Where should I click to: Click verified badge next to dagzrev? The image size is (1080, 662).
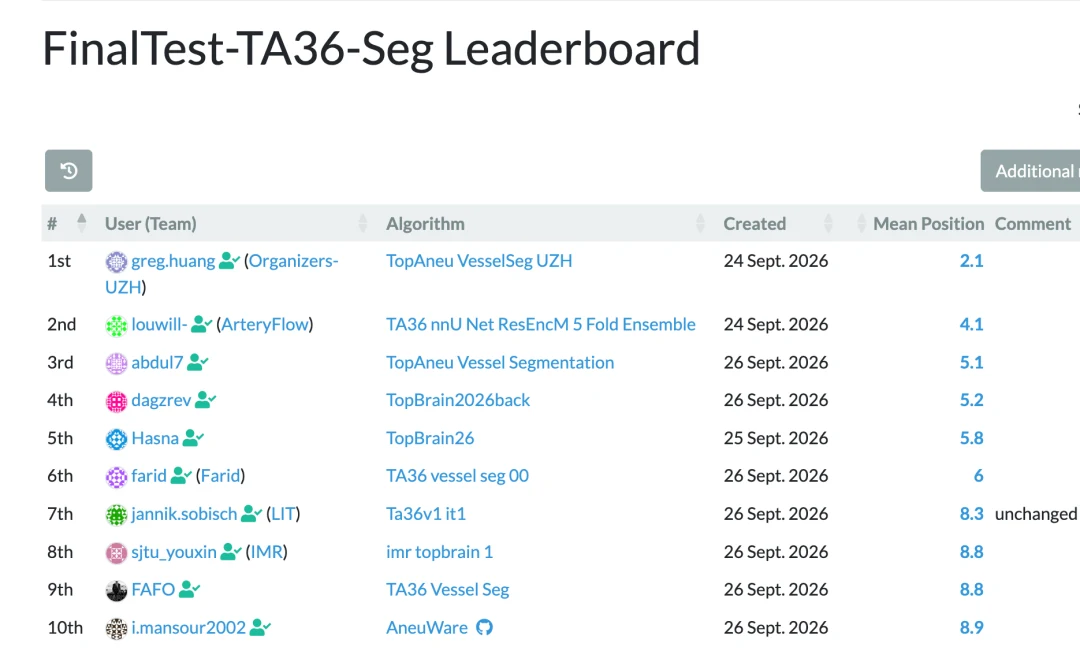tap(205, 400)
